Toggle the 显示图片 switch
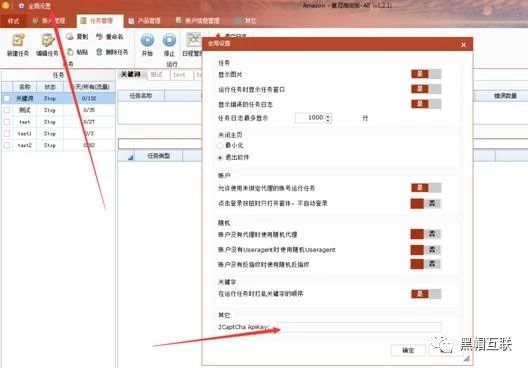The image size is (528, 368). coord(426,74)
